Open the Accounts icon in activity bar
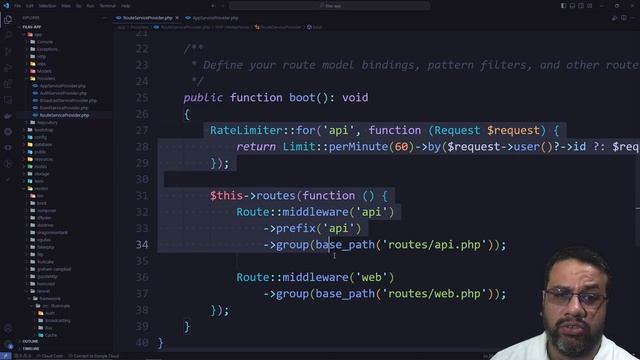 click(8, 329)
